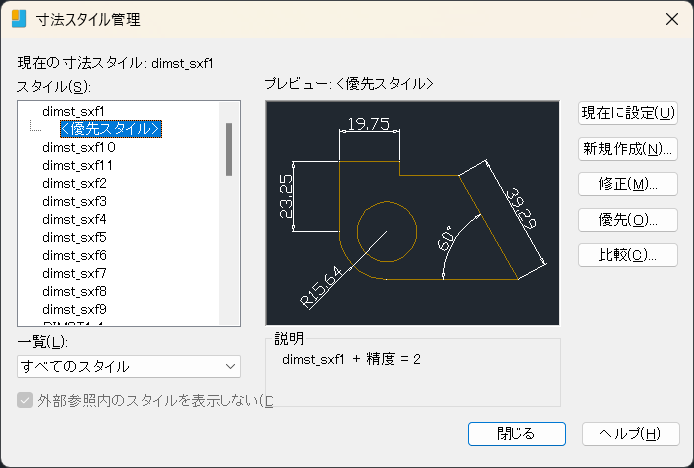Click the 比較(C)... compare button
694x468 pixels.
(628, 255)
